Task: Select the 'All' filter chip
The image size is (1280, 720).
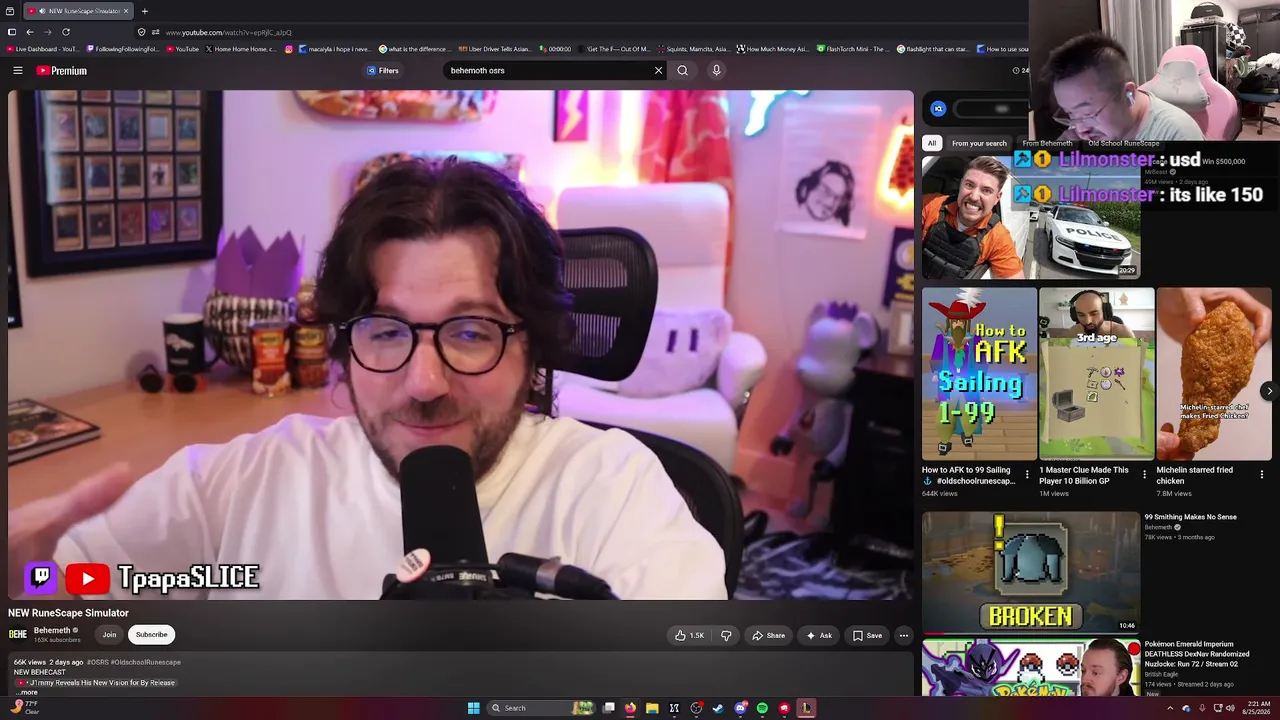Action: 932,143
